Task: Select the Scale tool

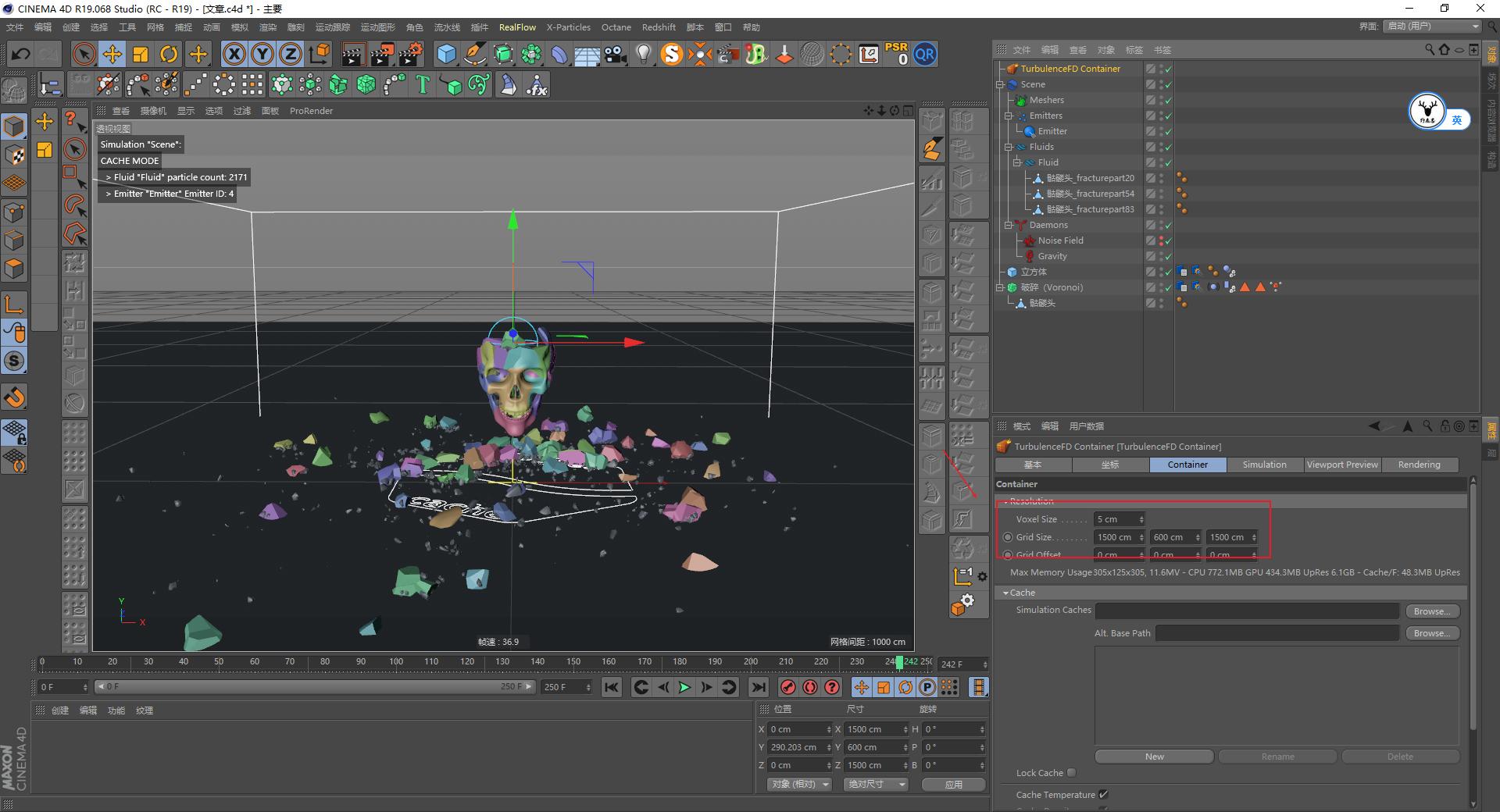Action: [141, 54]
